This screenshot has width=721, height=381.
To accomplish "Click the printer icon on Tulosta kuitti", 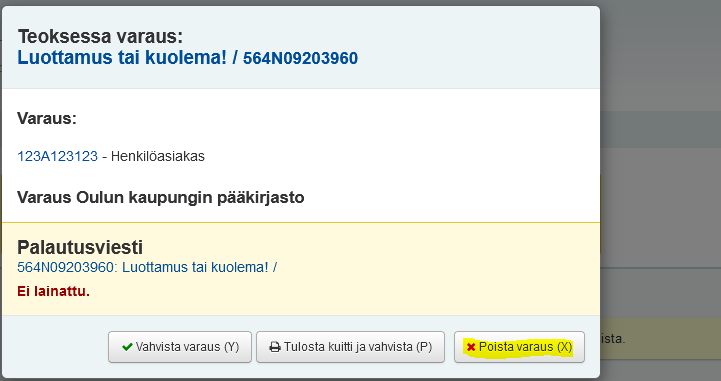I will (x=275, y=347).
